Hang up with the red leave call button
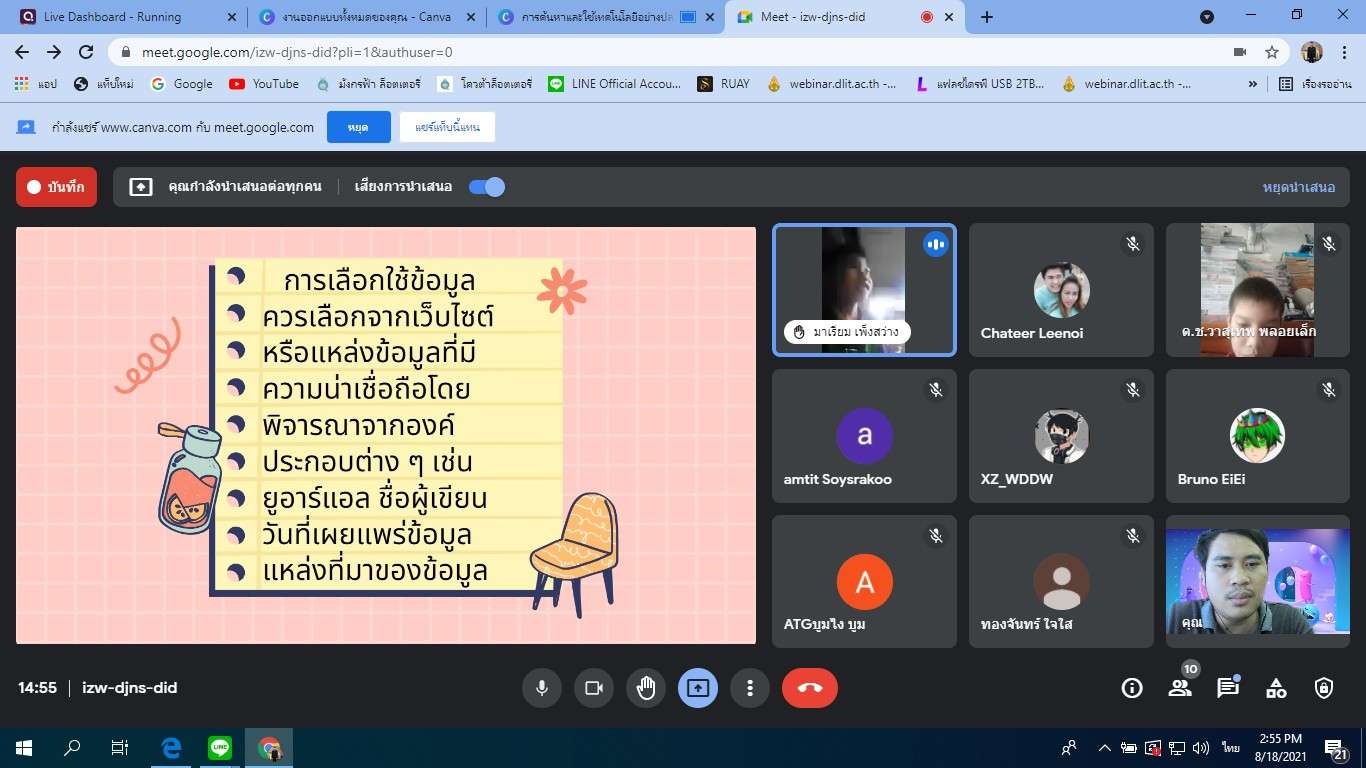Screen dimensions: 1366x768 809,688
